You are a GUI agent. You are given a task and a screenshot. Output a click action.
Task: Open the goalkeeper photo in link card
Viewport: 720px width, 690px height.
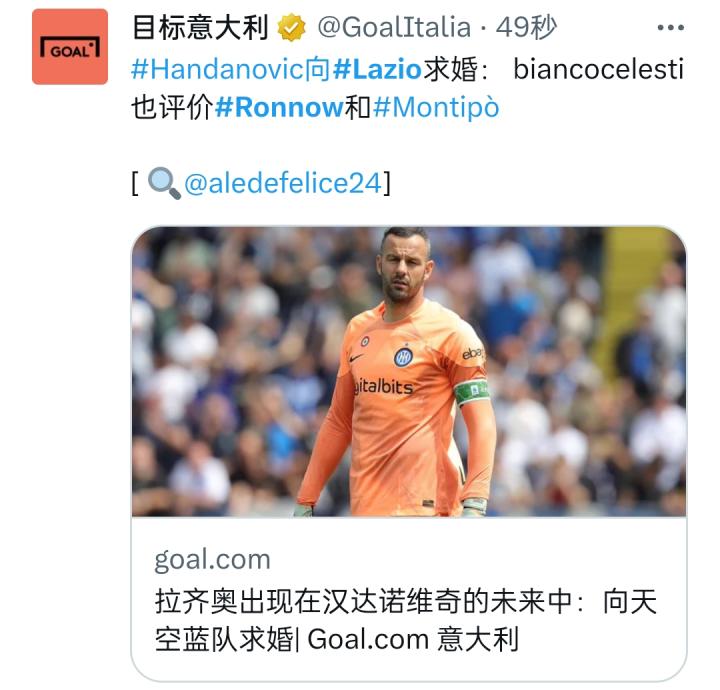click(409, 371)
